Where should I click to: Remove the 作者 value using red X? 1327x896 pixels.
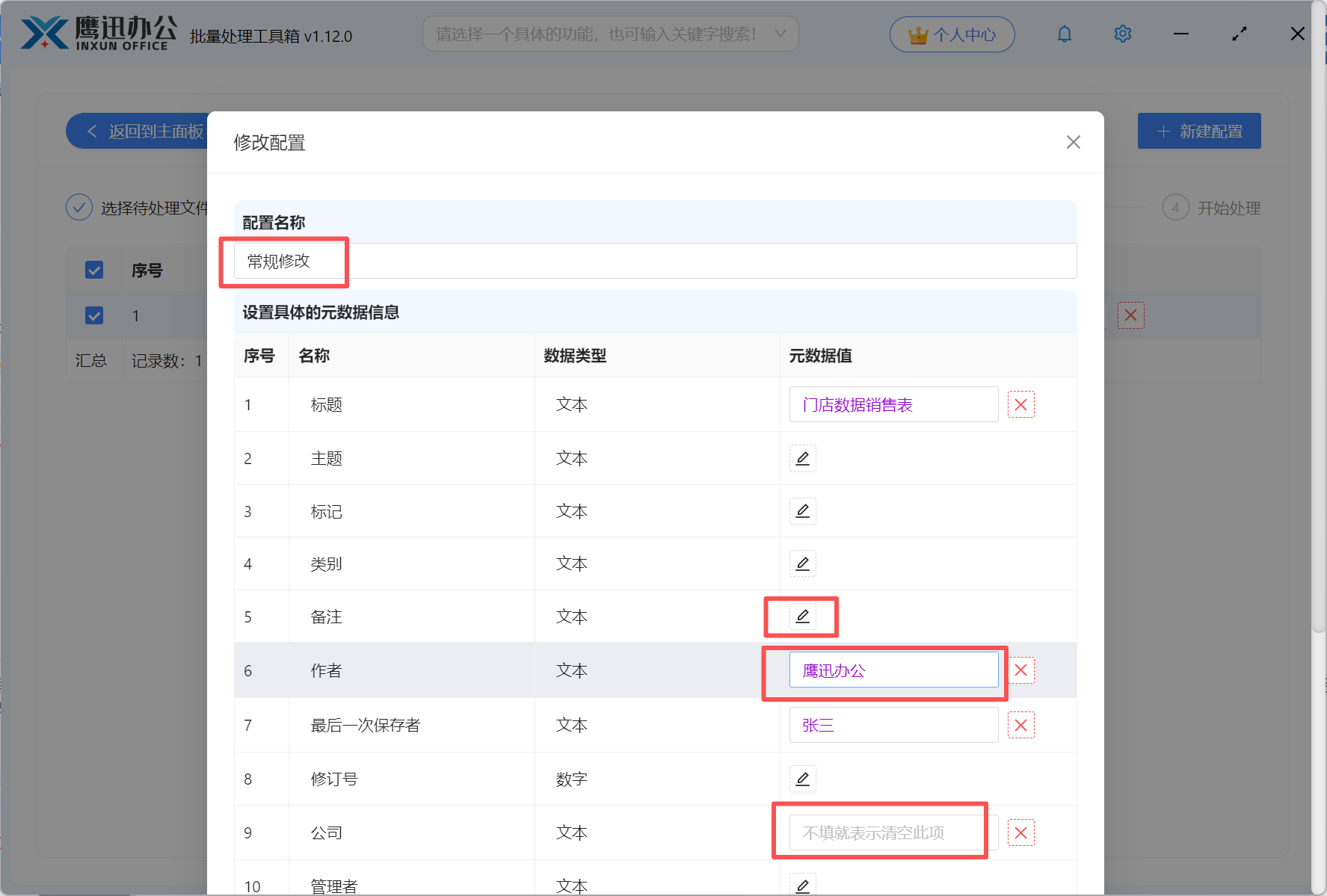coord(1020,670)
